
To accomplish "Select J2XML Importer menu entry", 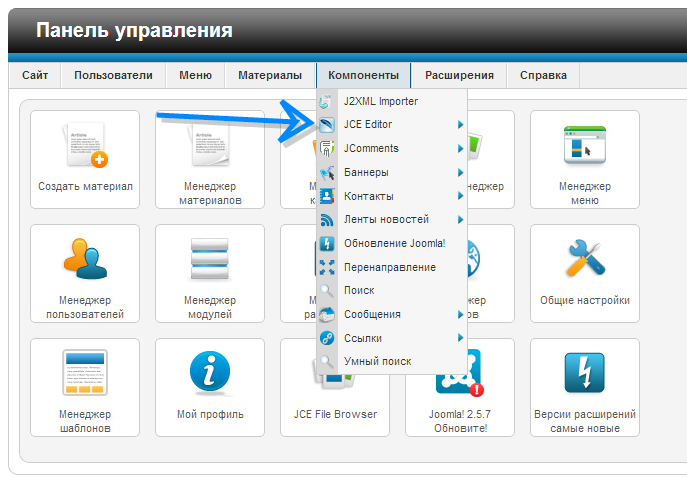I will pyautogui.click(x=380, y=101).
